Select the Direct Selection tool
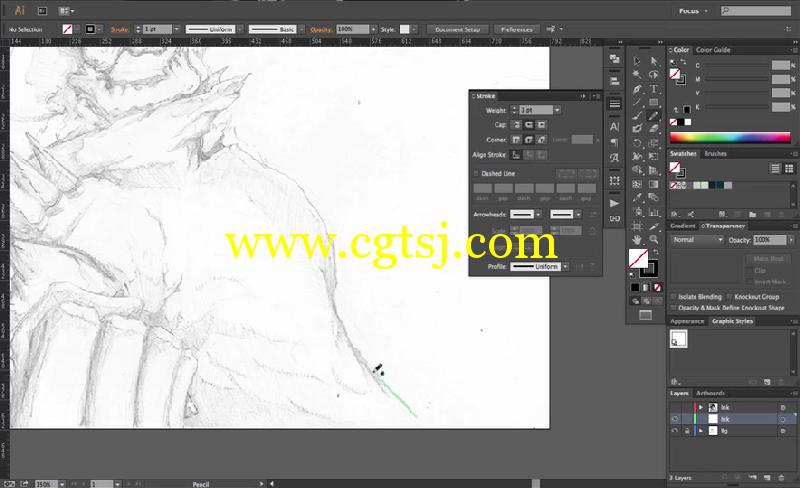Viewport: 800px width, 488px height. pos(654,61)
